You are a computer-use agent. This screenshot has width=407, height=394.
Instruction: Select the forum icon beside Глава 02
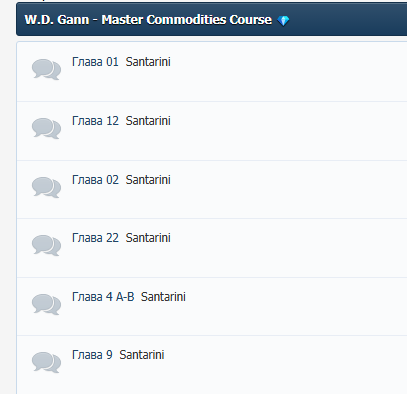(x=46, y=187)
